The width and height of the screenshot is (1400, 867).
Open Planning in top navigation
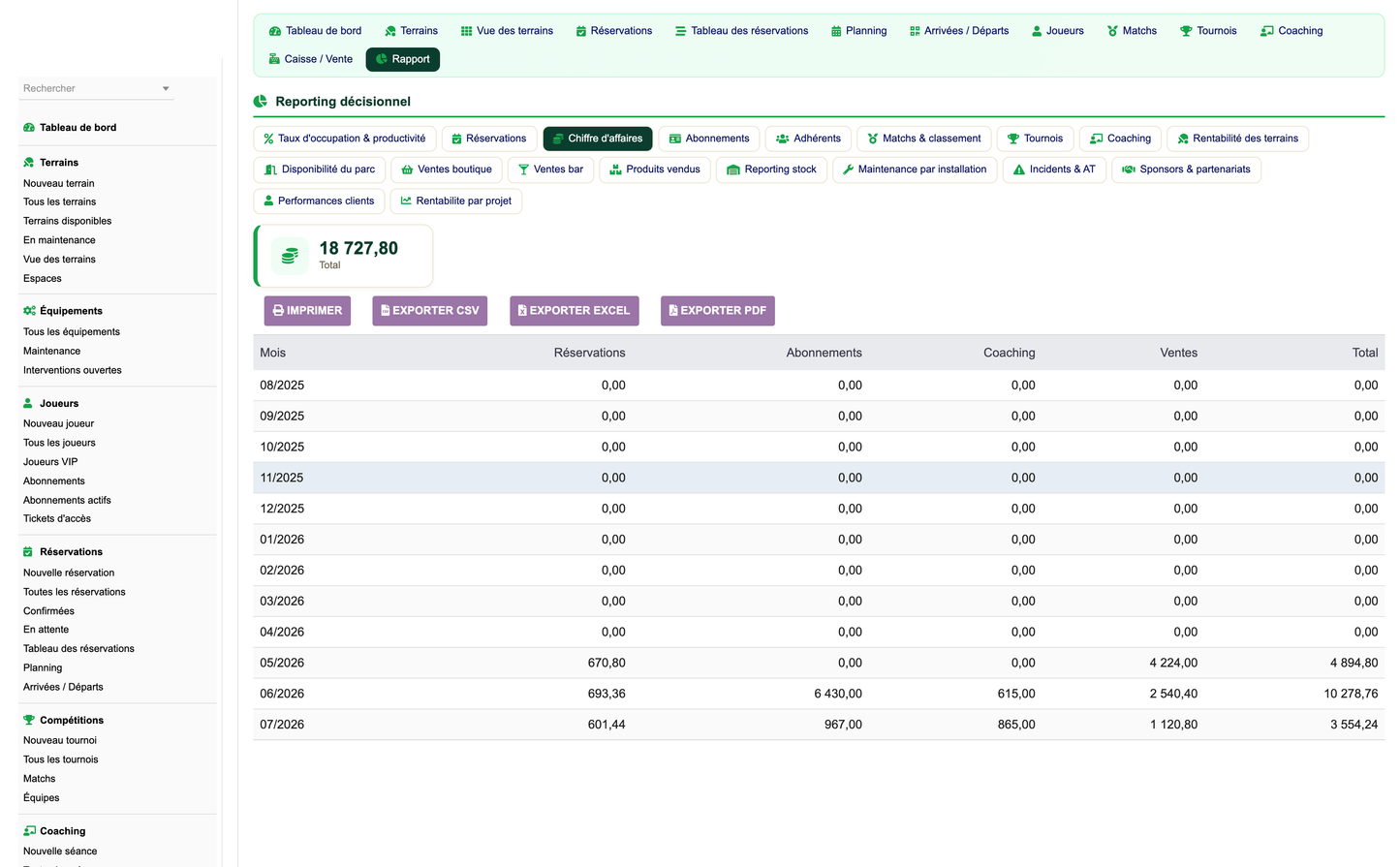pos(859,31)
